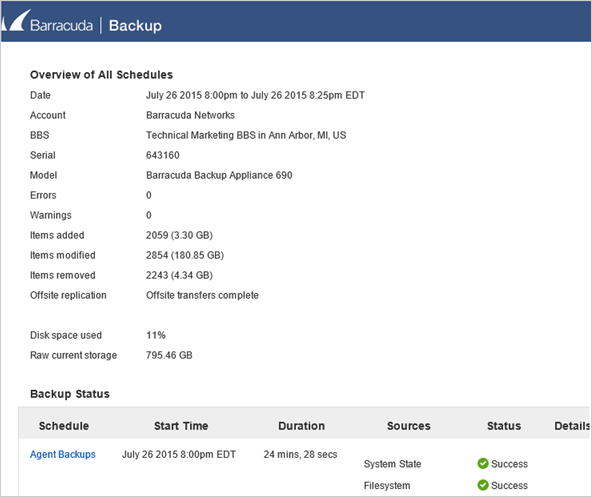Click the Account label
592x497 pixels.
click(x=48, y=115)
